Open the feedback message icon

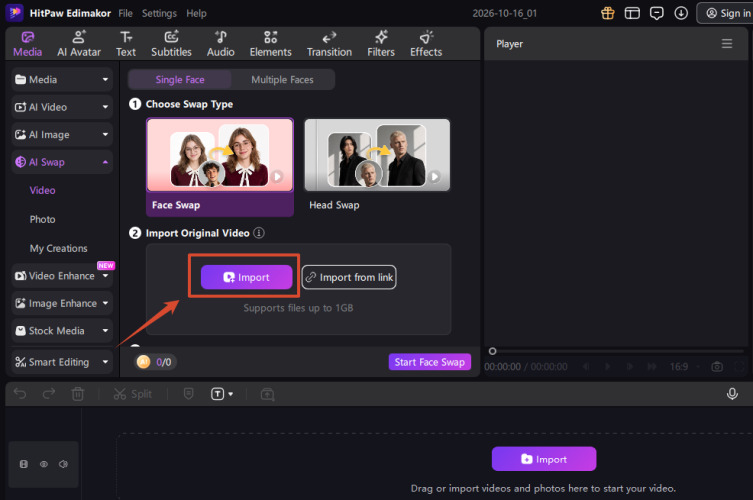pyautogui.click(x=656, y=13)
